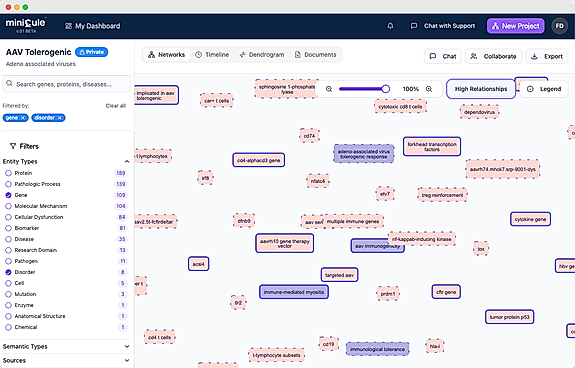Viewport: 575px width, 368px height.
Task: Click the zoom in magnifier icon
Action: tap(429, 89)
